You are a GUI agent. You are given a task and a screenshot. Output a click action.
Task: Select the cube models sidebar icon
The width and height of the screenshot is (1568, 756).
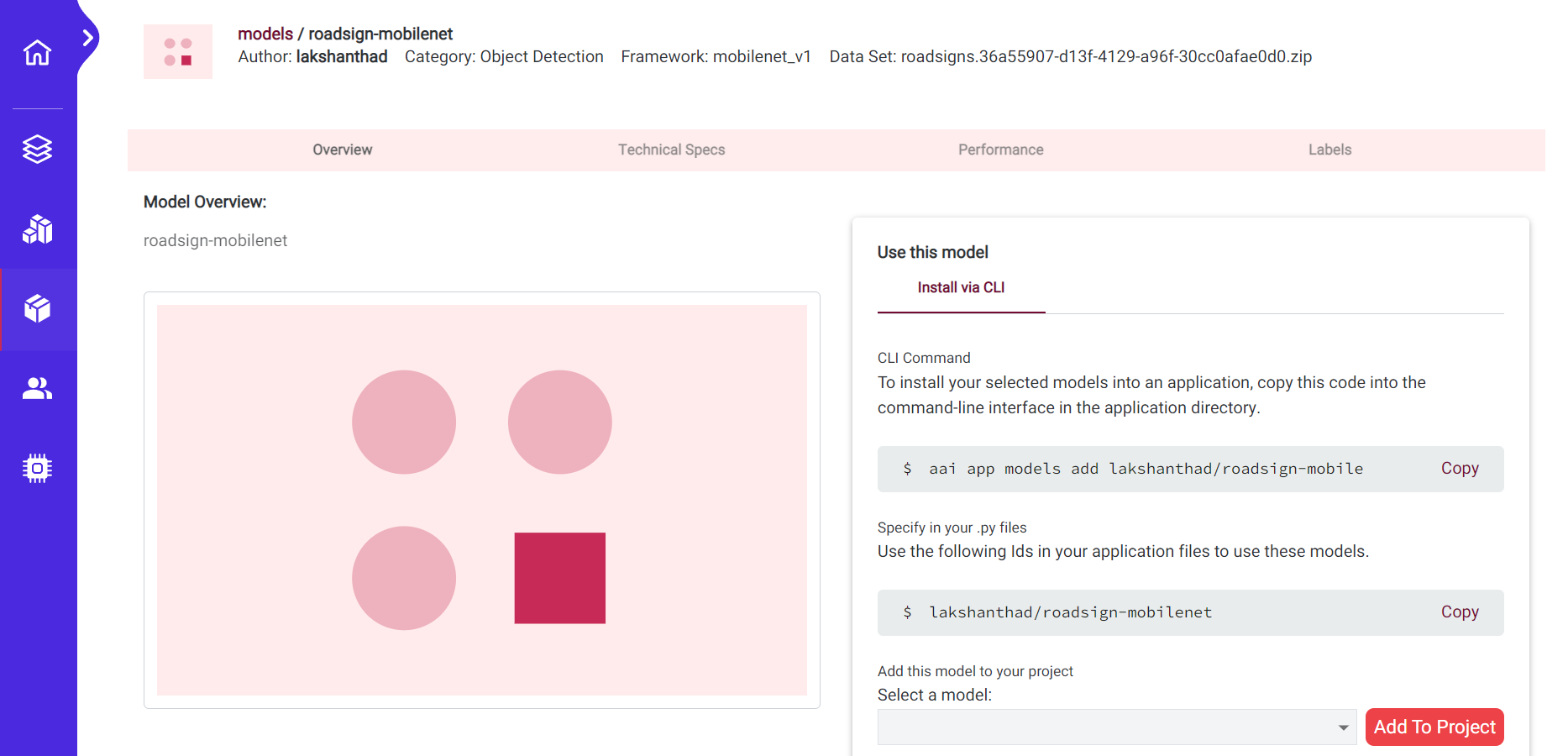point(37,309)
